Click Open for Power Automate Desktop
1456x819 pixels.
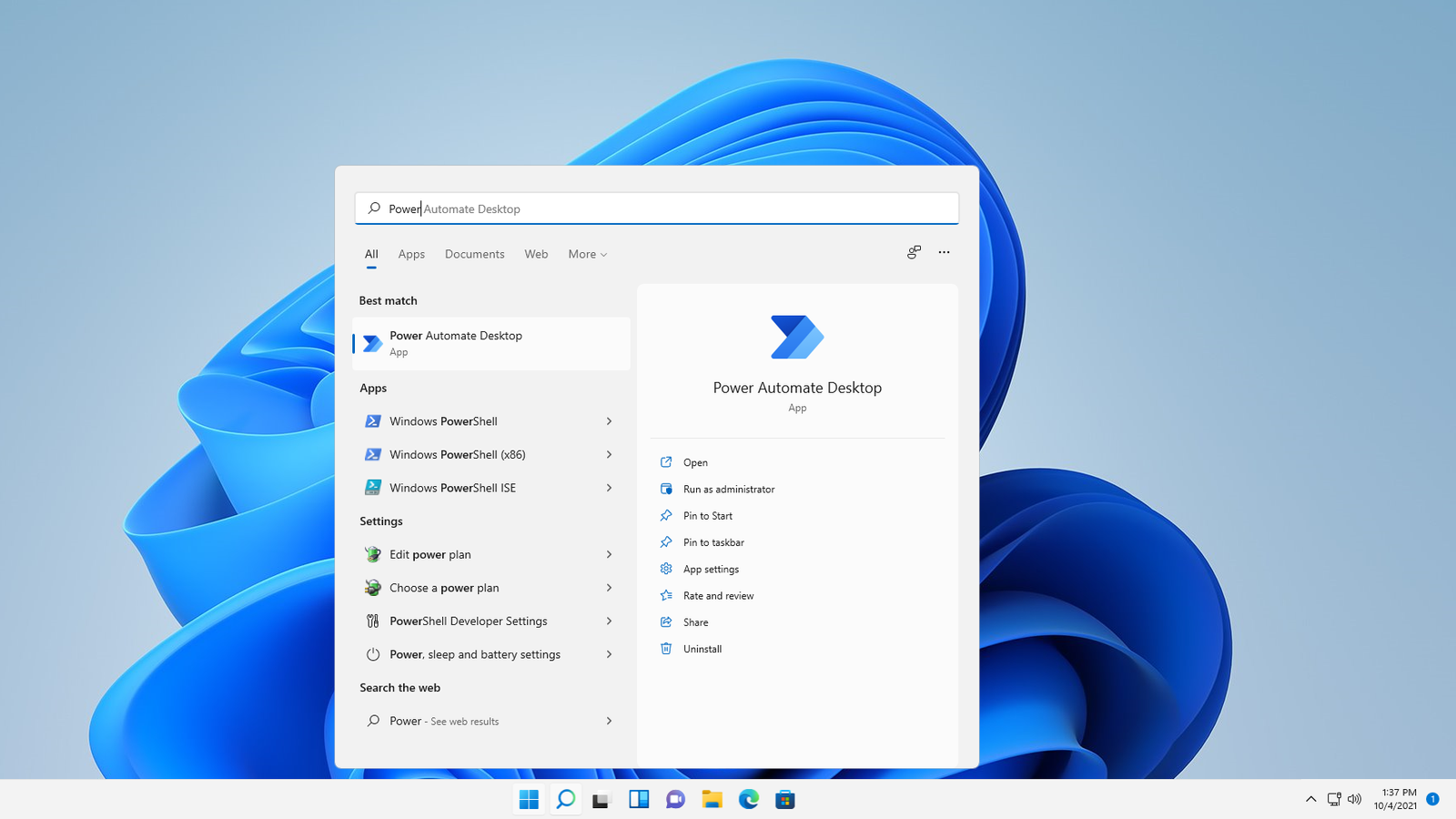pos(695,462)
